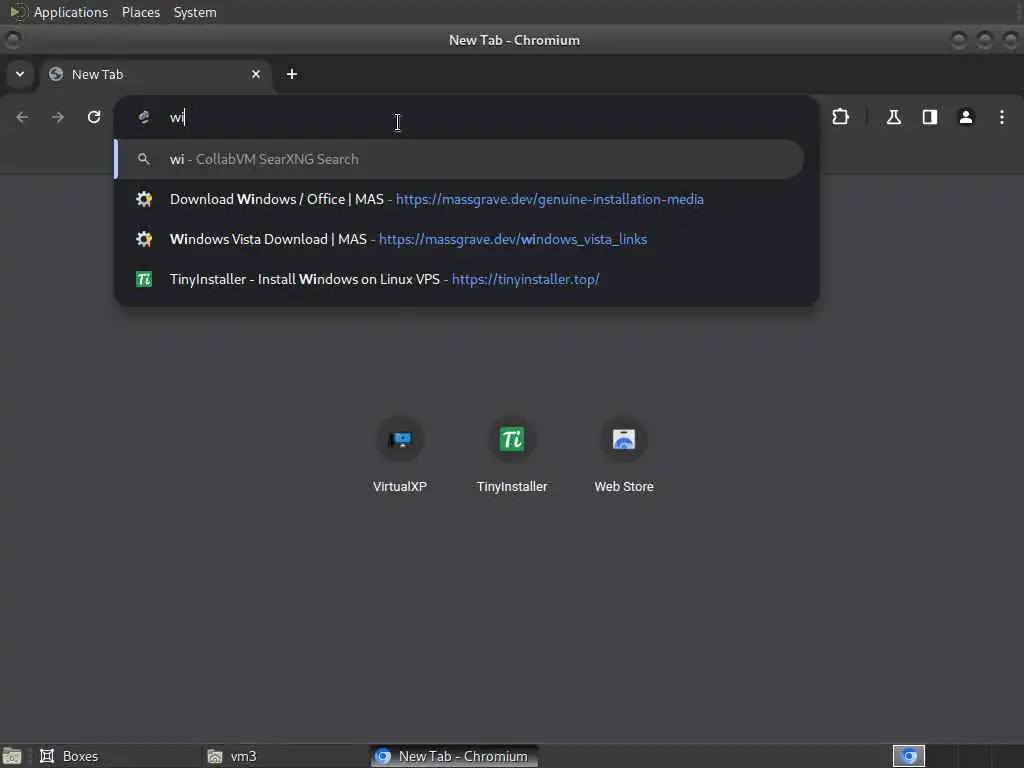Screen dimensions: 1024x768
Task: Switch to Boxes in the taskbar
Action: click(118, 756)
